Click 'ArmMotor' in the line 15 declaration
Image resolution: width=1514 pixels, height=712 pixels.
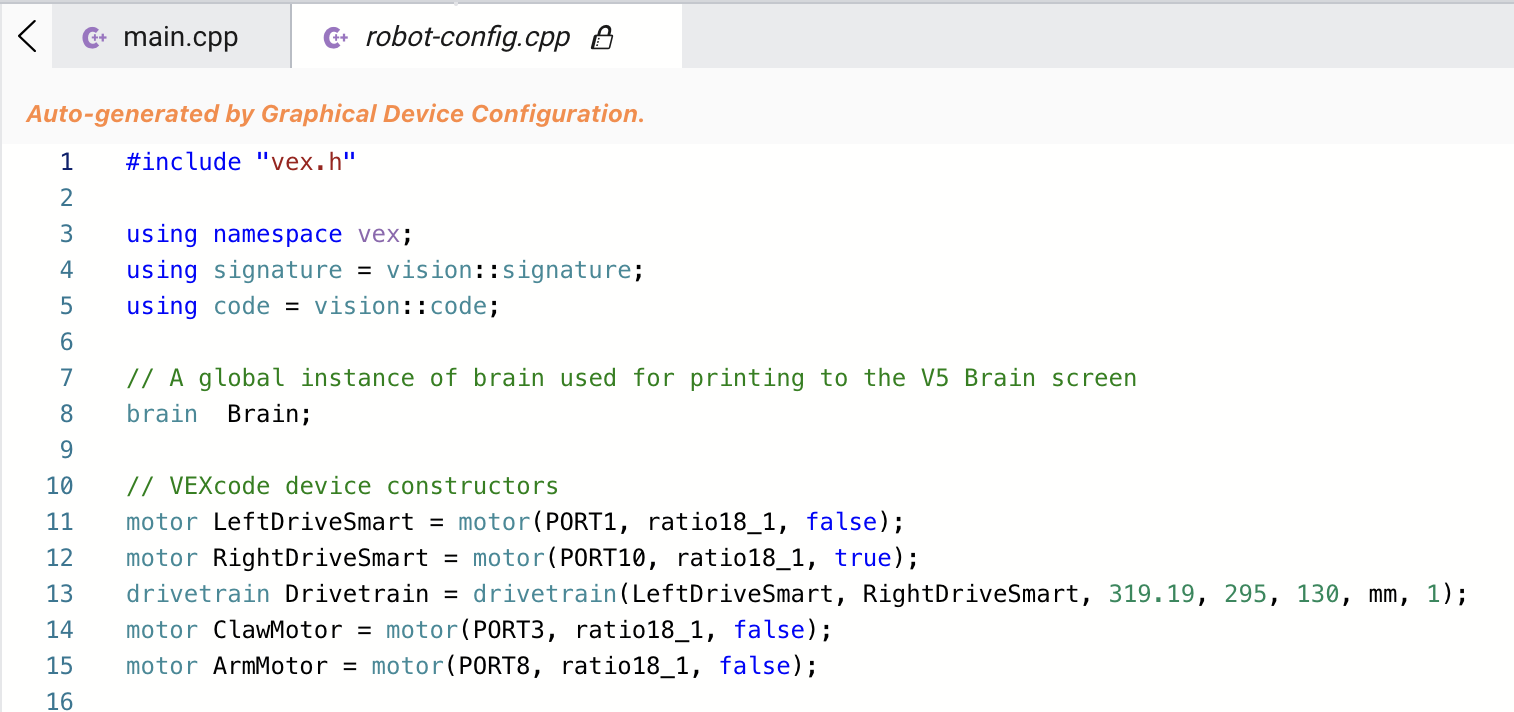point(270,666)
